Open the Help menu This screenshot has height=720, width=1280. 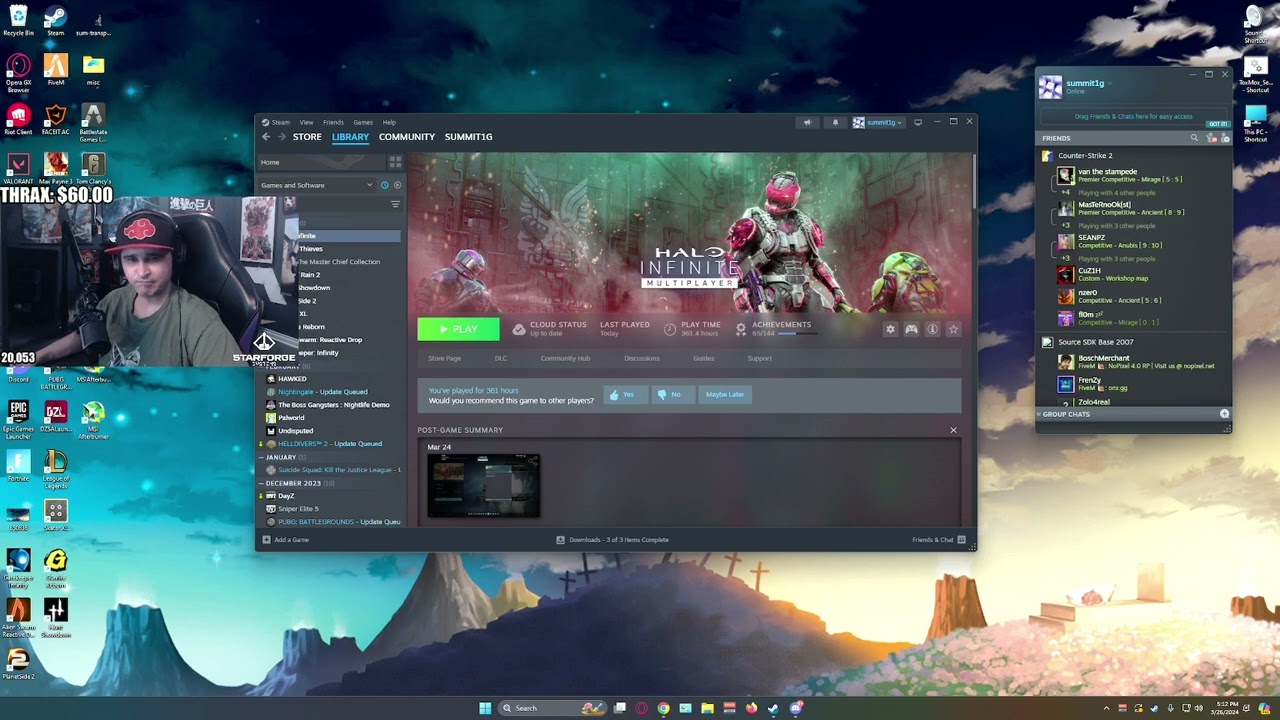click(x=389, y=122)
